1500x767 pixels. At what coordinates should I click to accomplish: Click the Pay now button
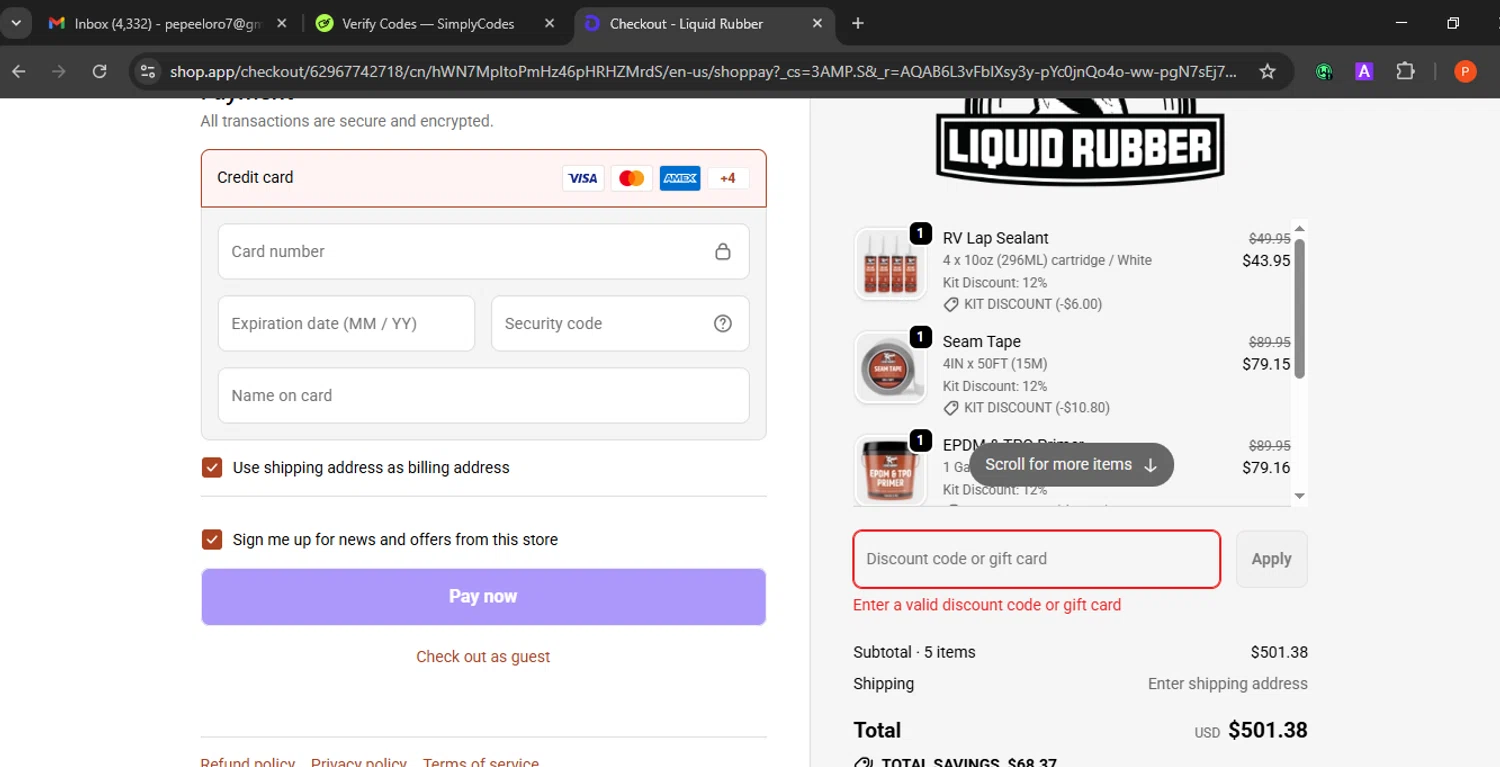point(484,596)
